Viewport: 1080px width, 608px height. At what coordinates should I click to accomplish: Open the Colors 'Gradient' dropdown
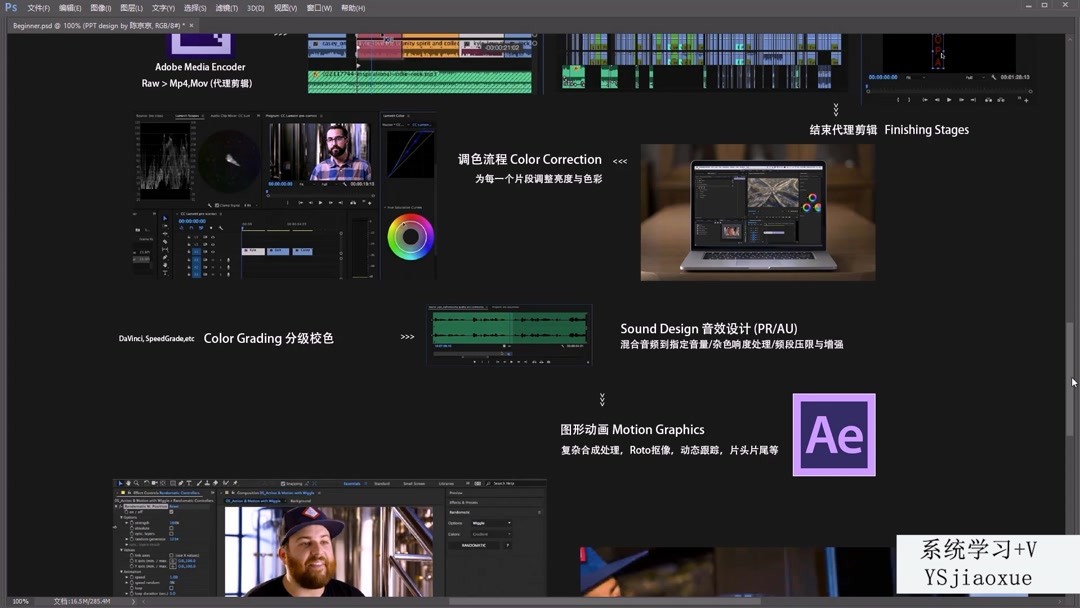(x=492, y=534)
